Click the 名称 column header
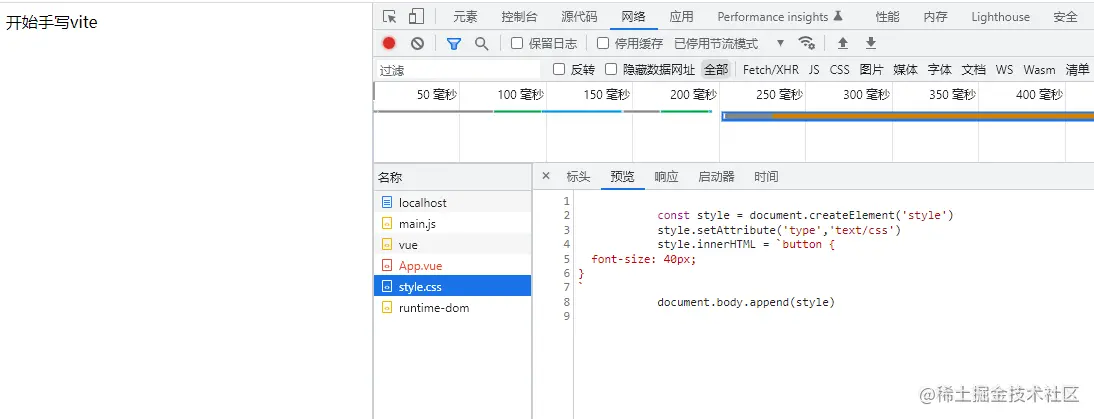The height and width of the screenshot is (419, 1094). (452, 177)
